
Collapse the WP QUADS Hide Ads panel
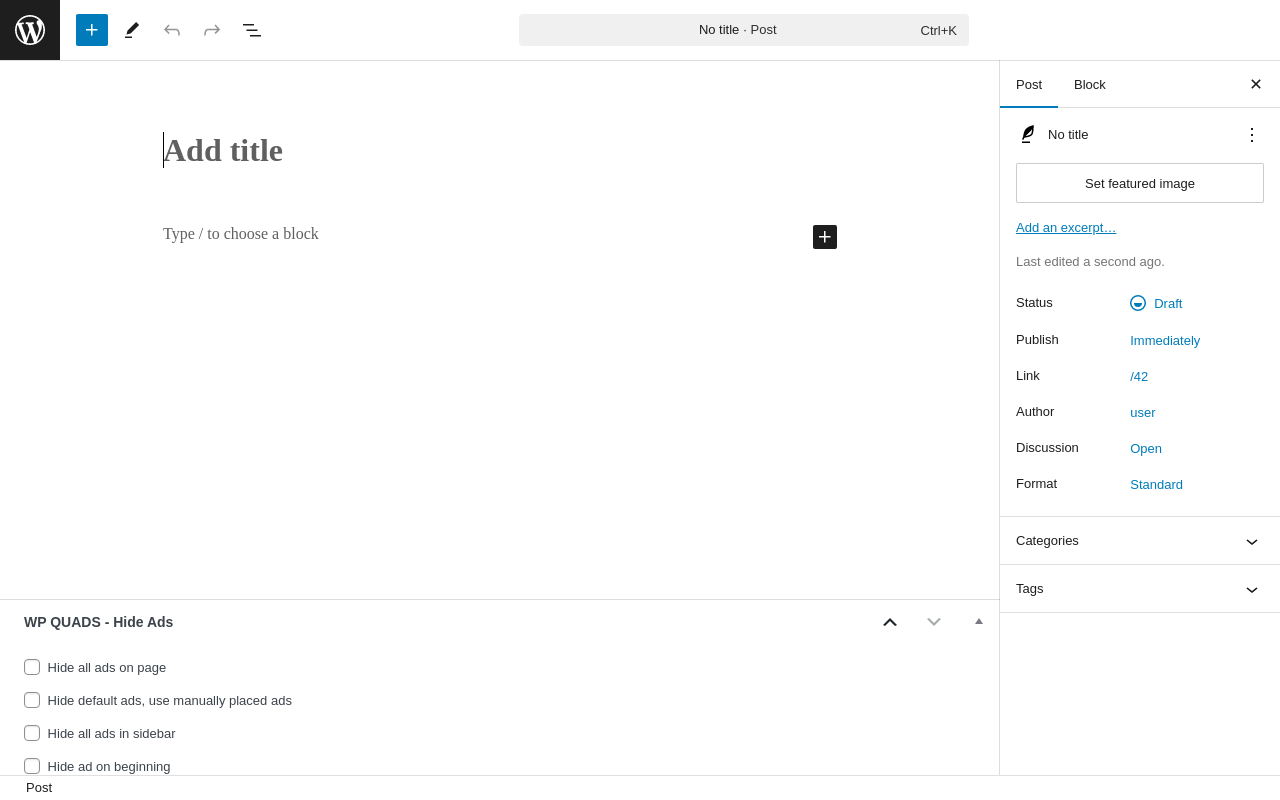coord(979,622)
